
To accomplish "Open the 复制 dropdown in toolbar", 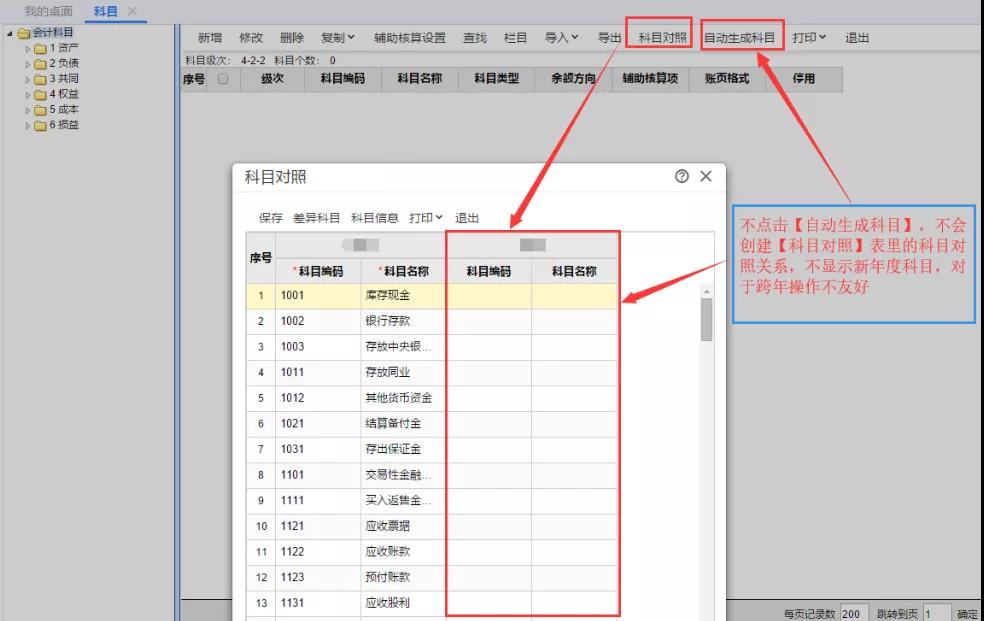I will tap(338, 38).
